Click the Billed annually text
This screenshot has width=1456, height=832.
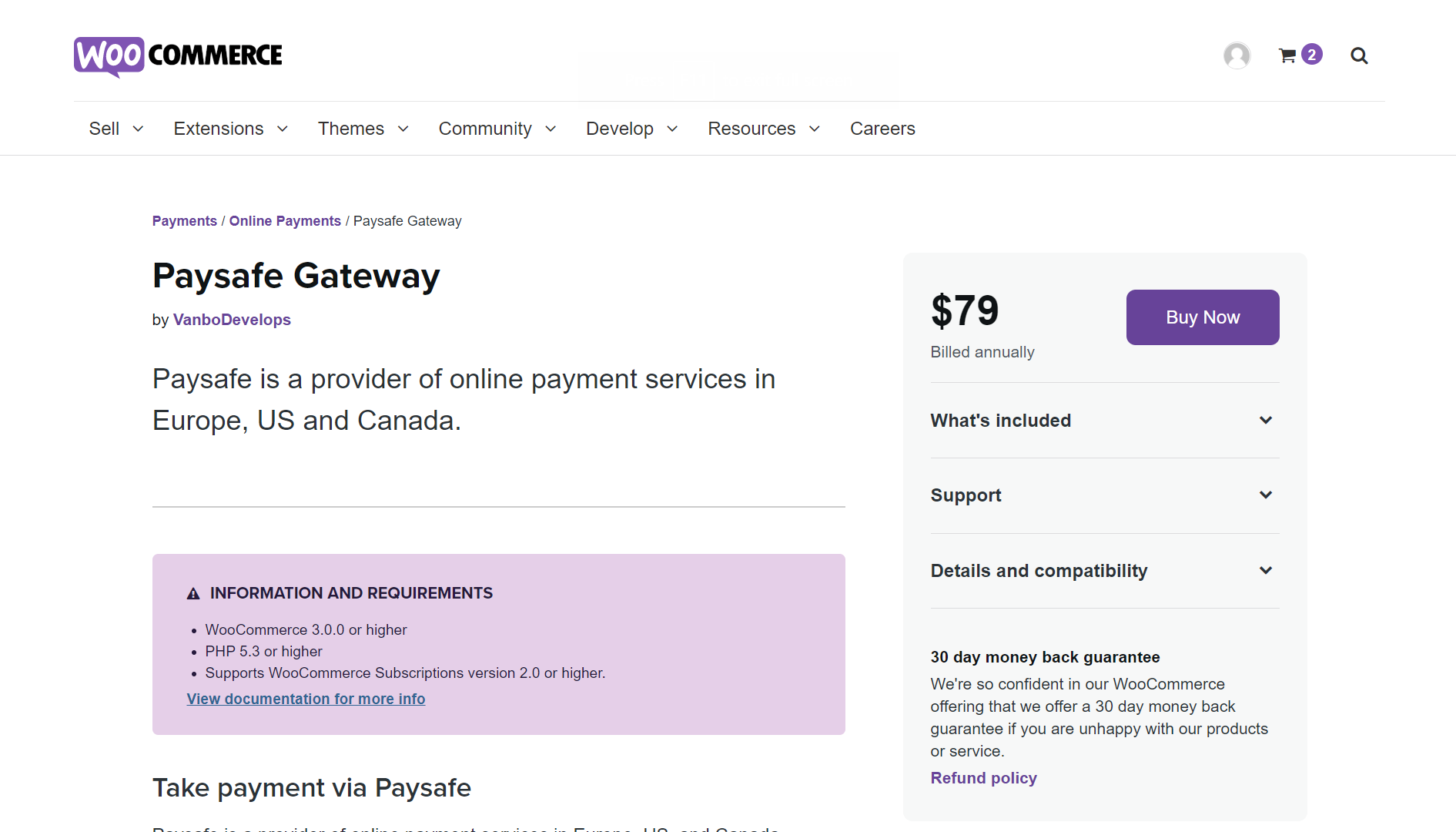(x=982, y=352)
